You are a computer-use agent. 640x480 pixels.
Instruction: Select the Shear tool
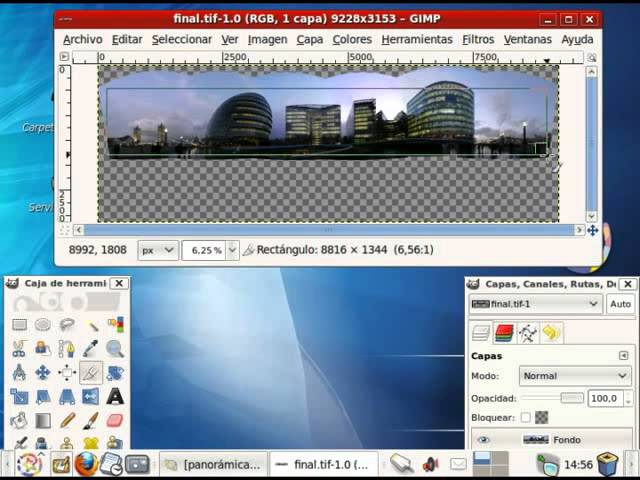[x=43, y=397]
